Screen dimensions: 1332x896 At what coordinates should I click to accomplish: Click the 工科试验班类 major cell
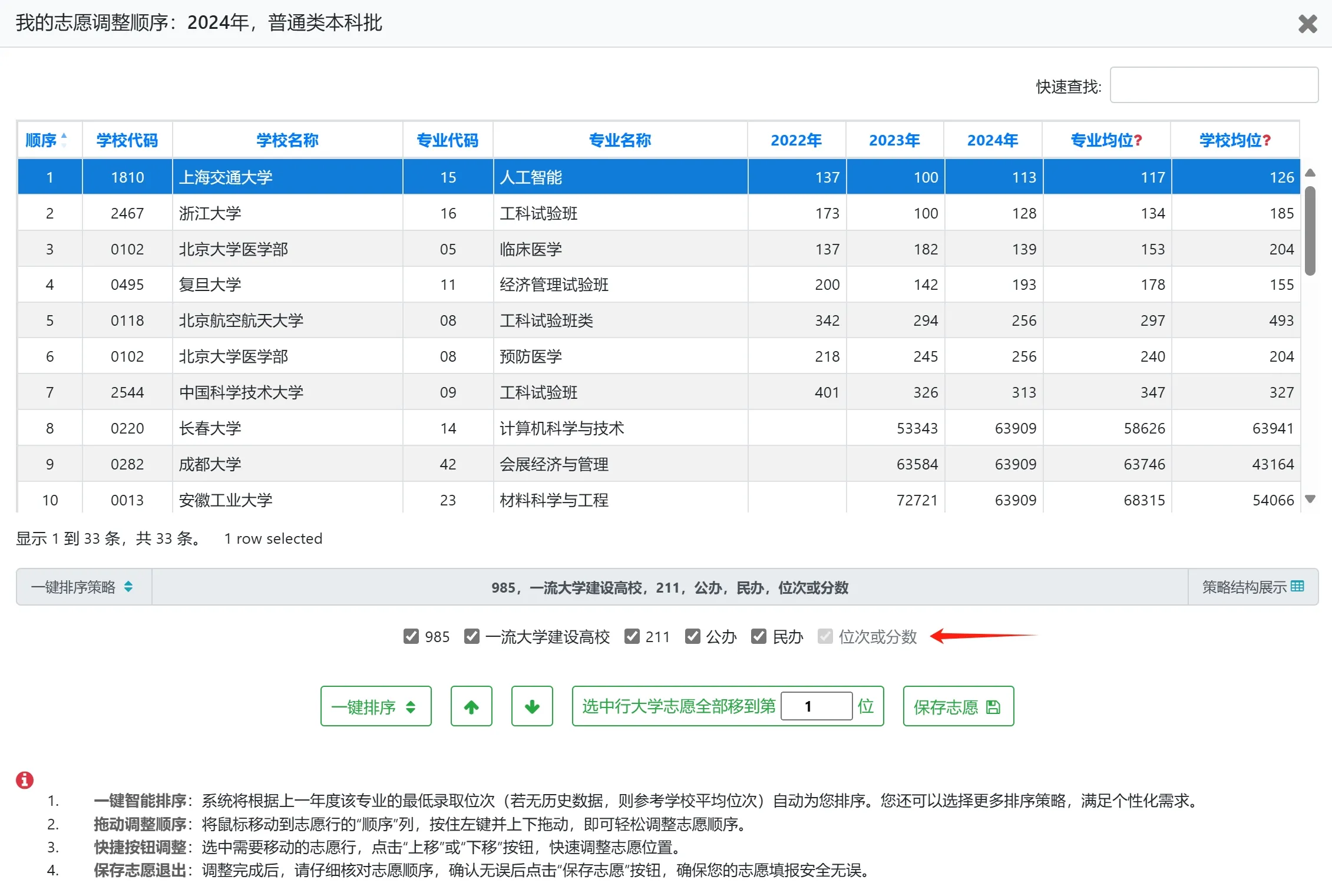coord(620,320)
